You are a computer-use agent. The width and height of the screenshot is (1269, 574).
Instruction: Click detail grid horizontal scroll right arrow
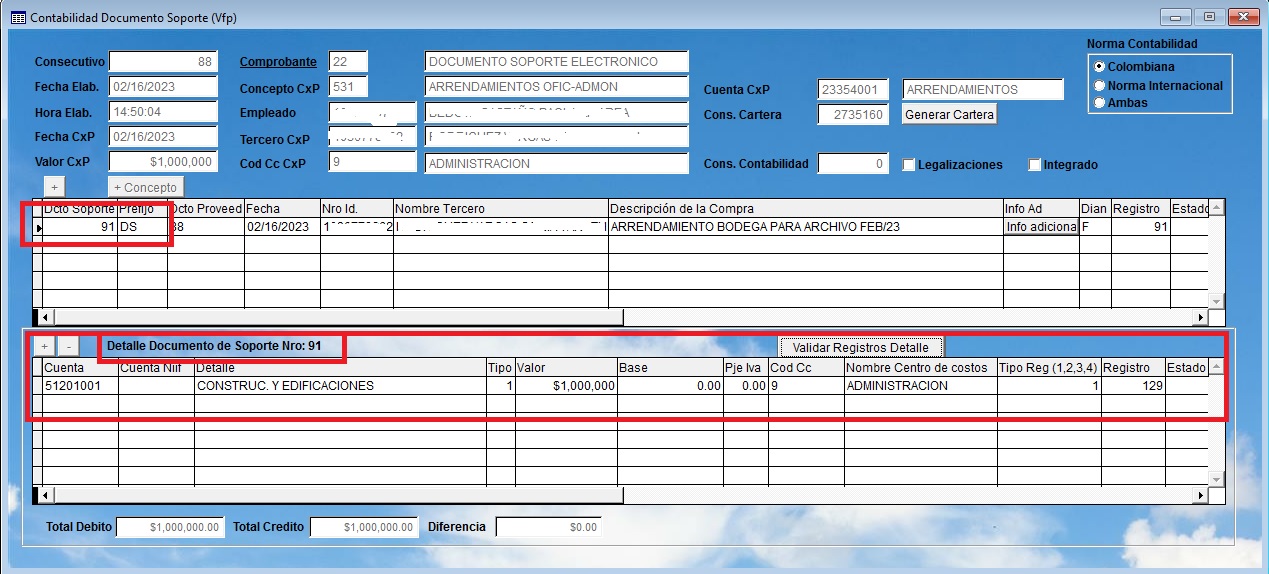click(x=1202, y=496)
